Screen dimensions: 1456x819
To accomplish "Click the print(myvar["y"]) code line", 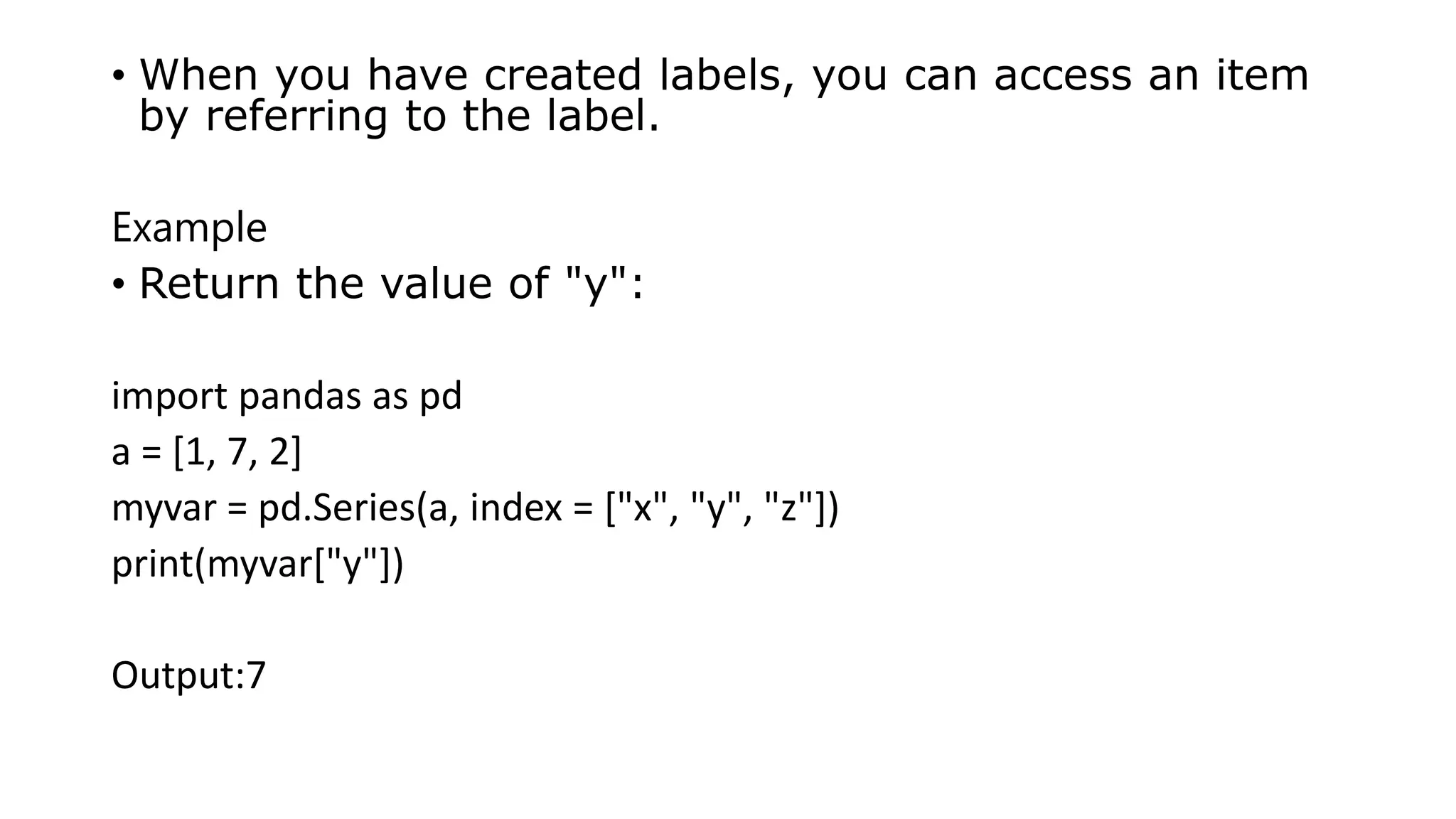I will [257, 564].
